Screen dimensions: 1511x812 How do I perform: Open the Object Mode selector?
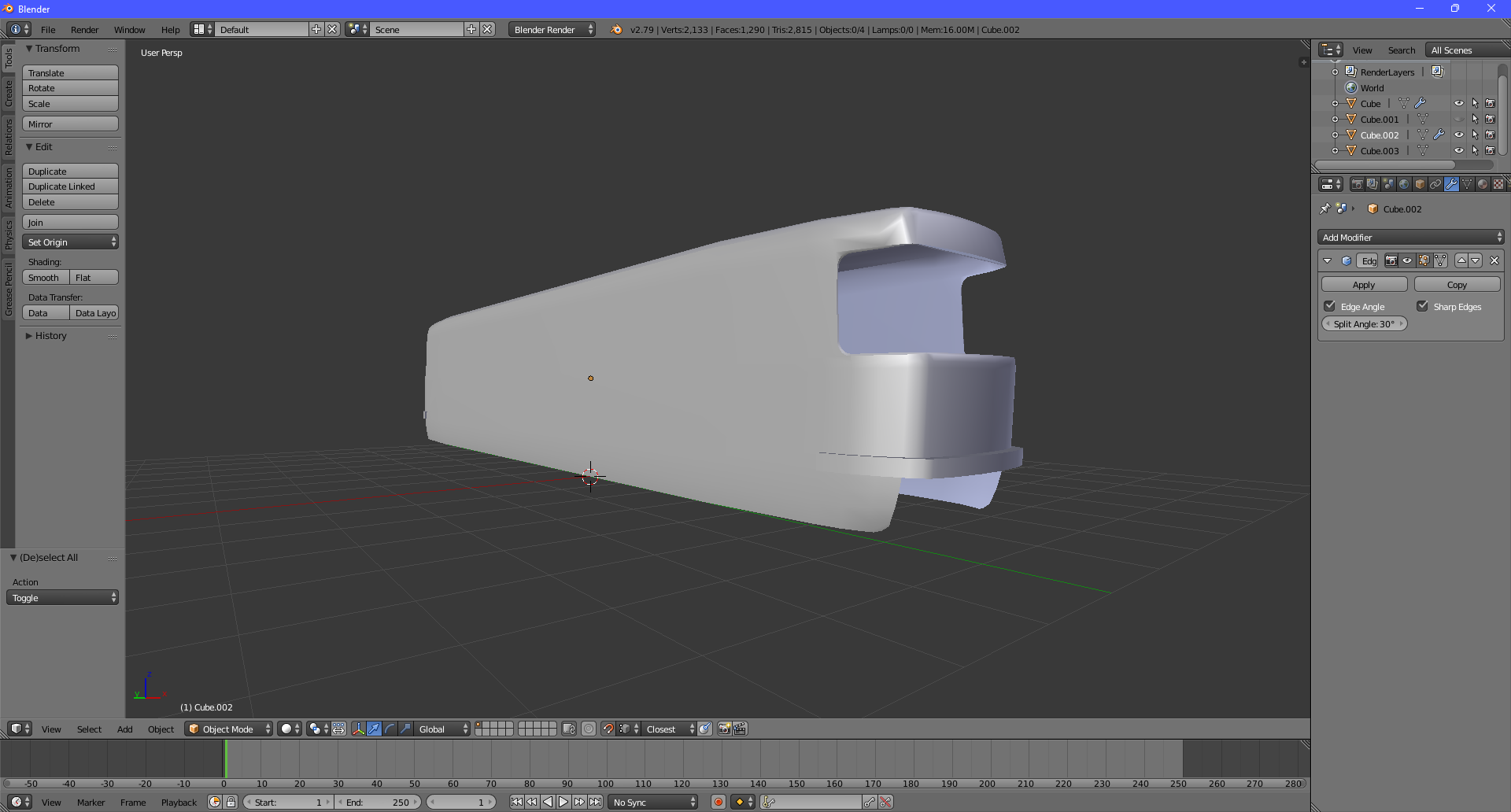229,729
